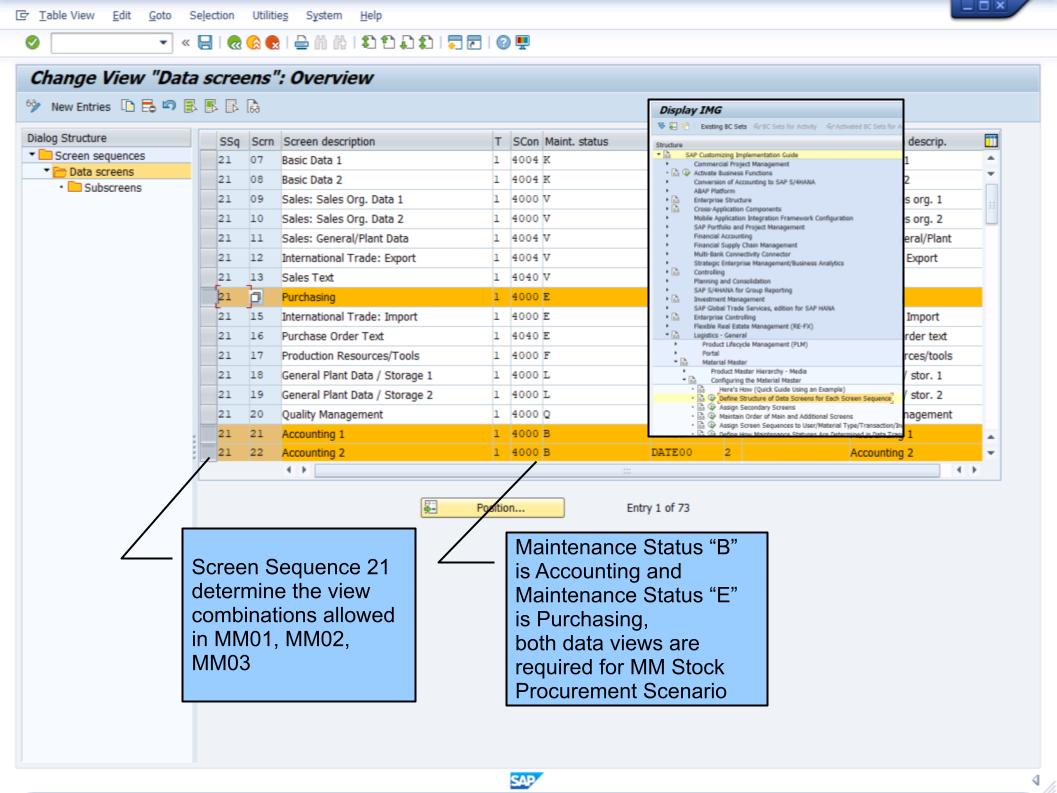Click the Print icon in toolbar

click(301, 42)
